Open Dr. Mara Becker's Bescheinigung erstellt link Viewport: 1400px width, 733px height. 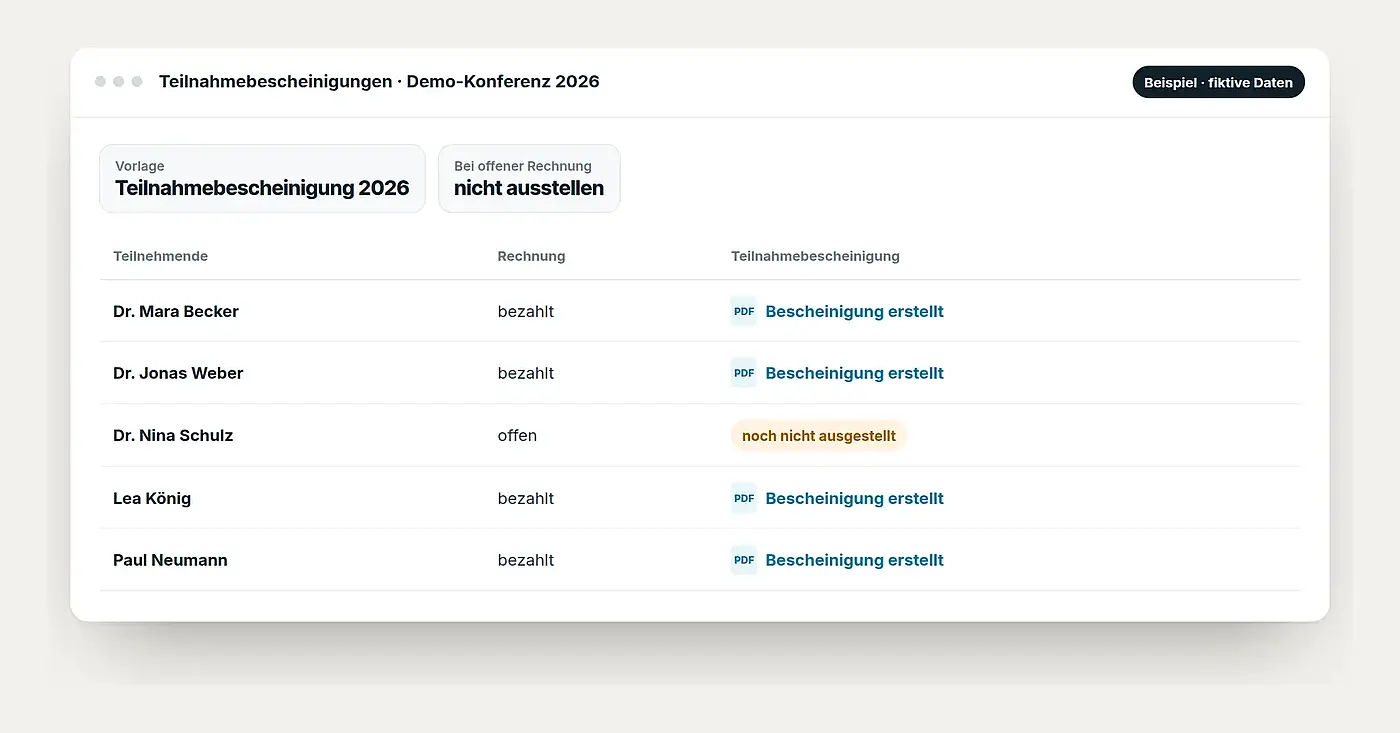854,311
